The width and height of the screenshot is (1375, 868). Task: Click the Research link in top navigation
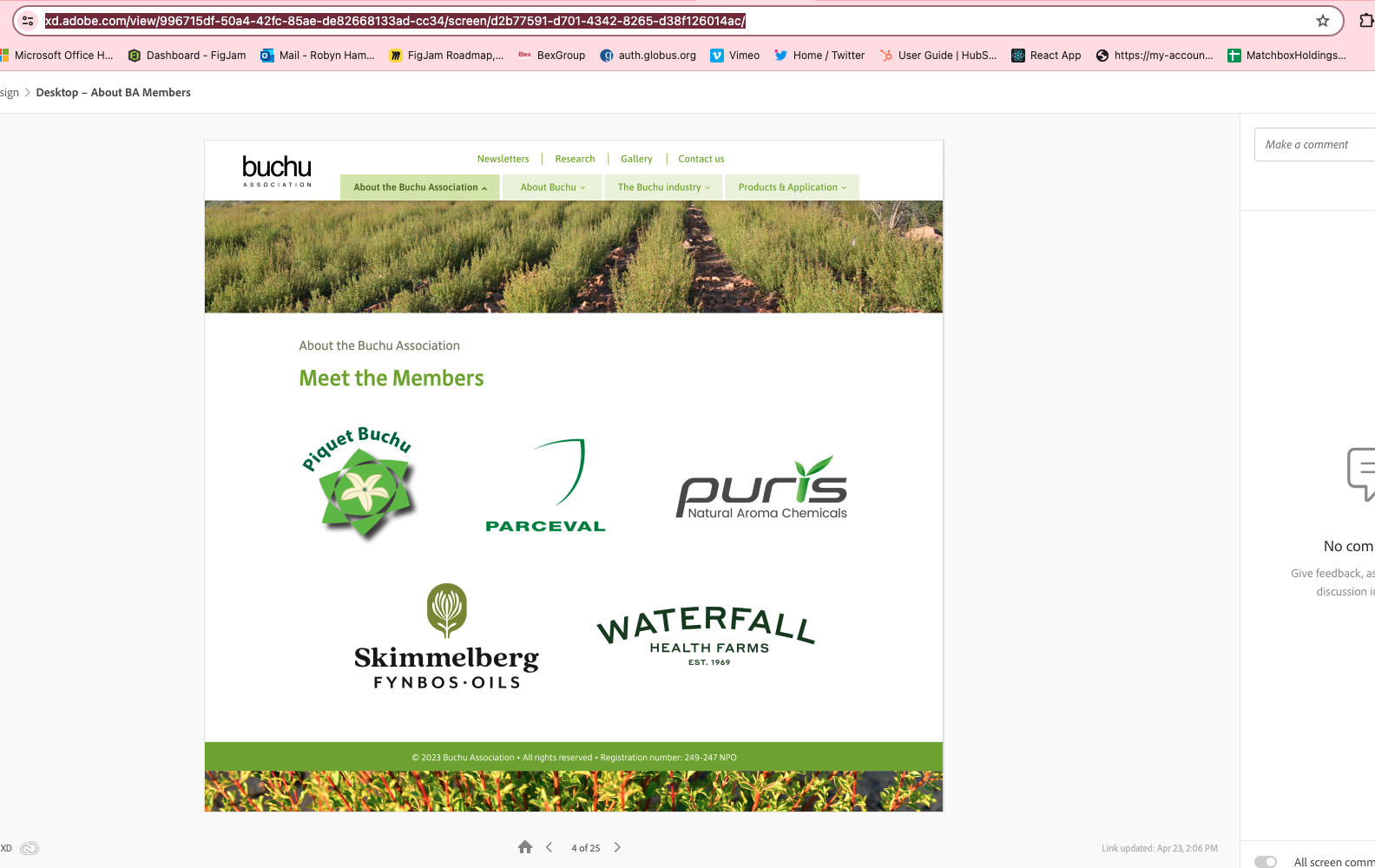click(575, 159)
